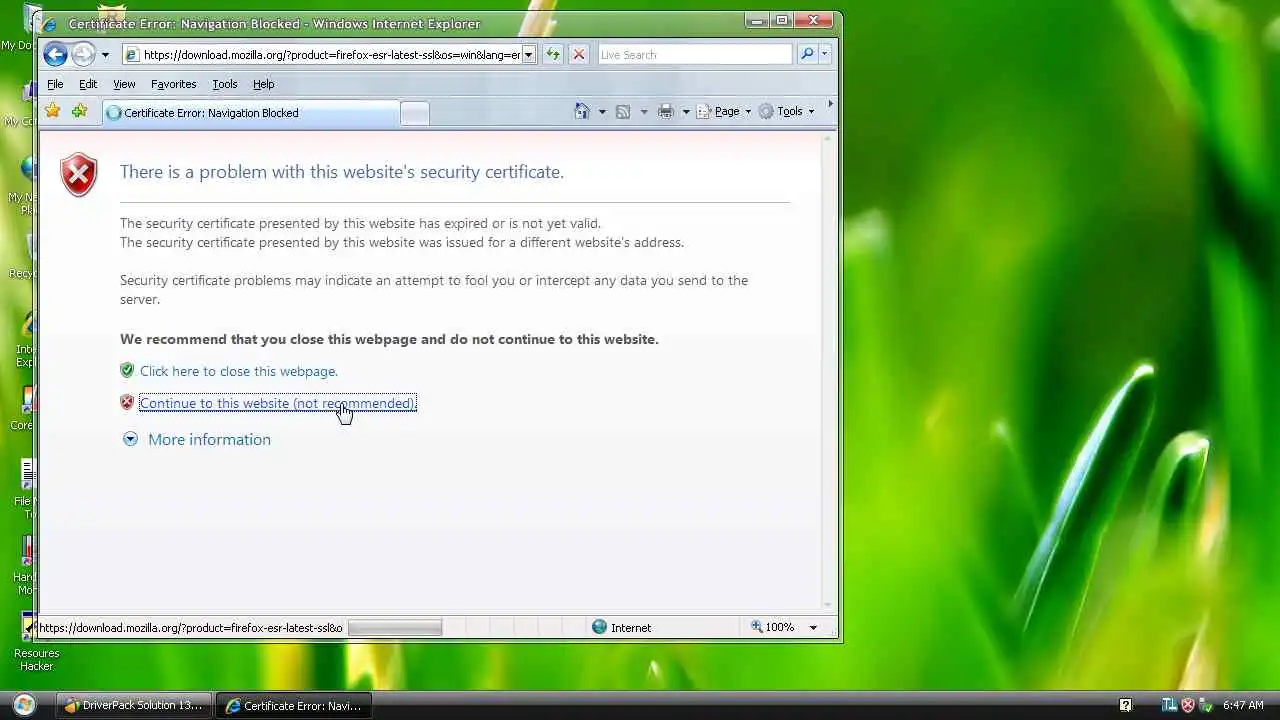Viewport: 1280px width, 720px height.
Task: Click the page loading progress bar
Action: click(x=394, y=628)
